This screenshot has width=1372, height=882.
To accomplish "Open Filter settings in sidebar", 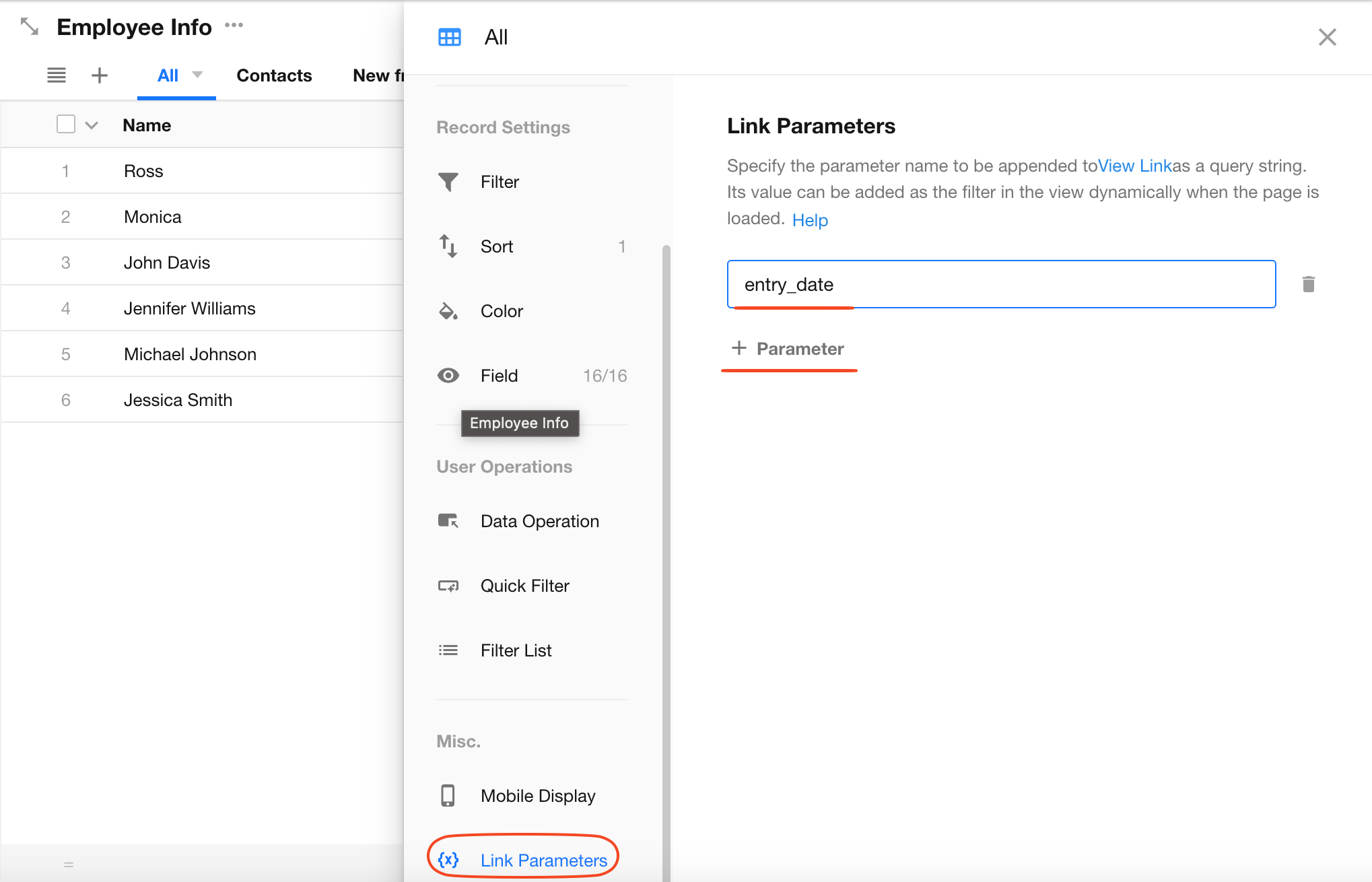I will (x=500, y=182).
